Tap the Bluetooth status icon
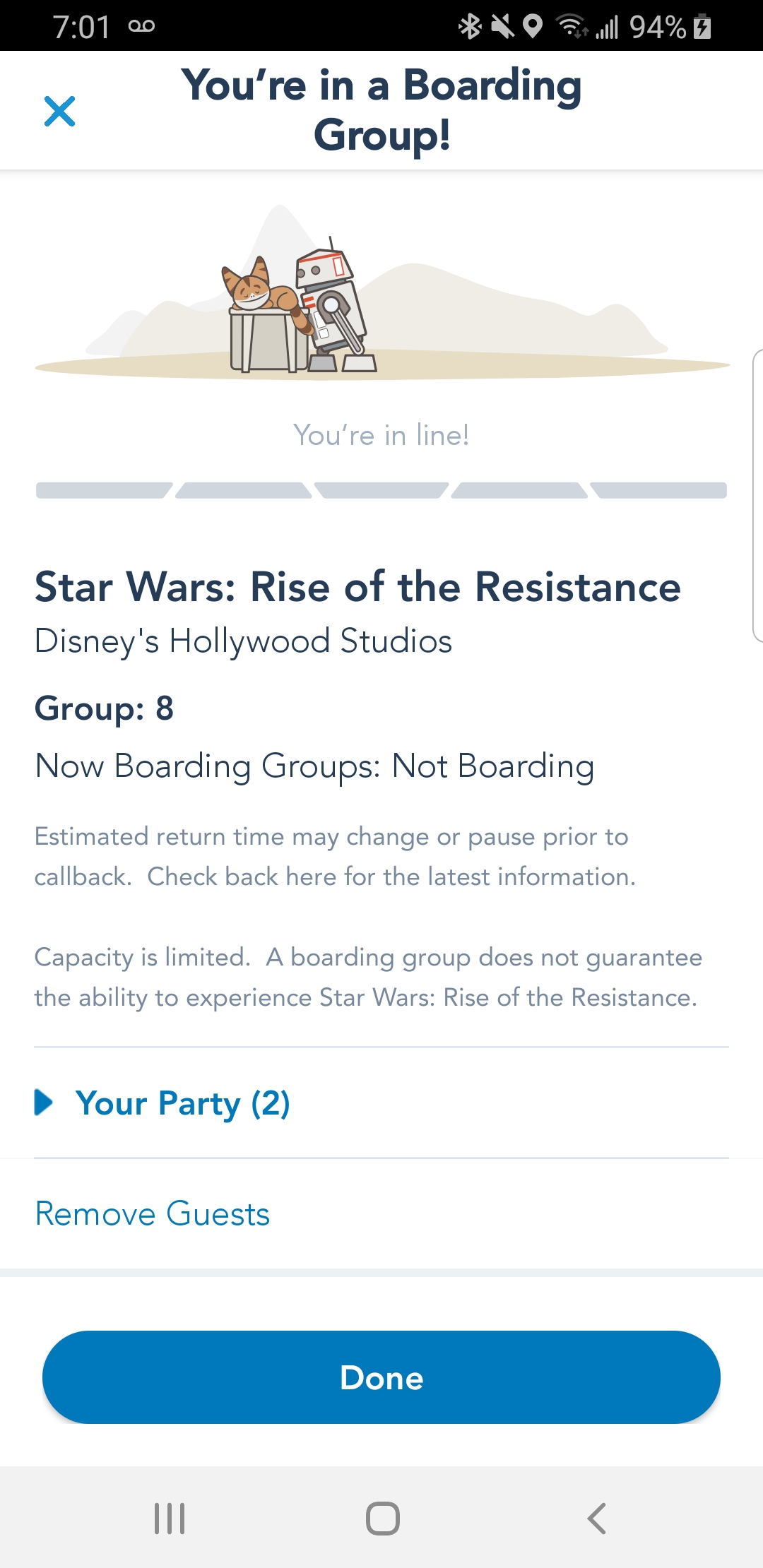The height and width of the screenshot is (1568, 763). coord(469,27)
